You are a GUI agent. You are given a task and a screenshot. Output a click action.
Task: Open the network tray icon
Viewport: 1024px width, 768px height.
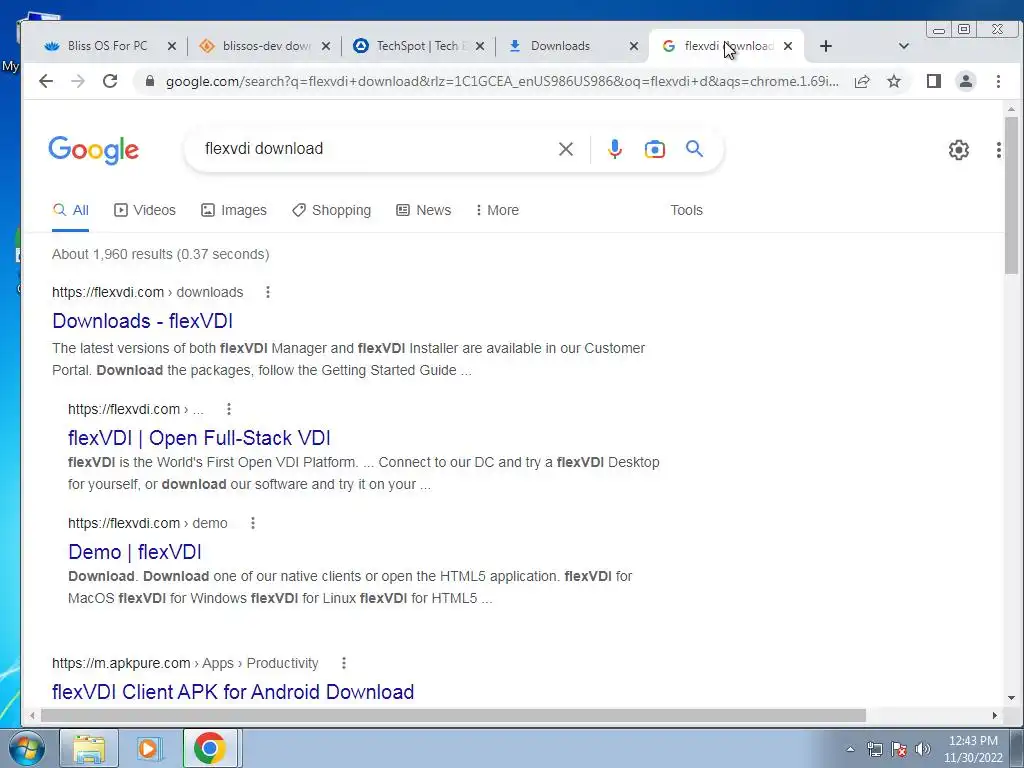[x=874, y=749]
